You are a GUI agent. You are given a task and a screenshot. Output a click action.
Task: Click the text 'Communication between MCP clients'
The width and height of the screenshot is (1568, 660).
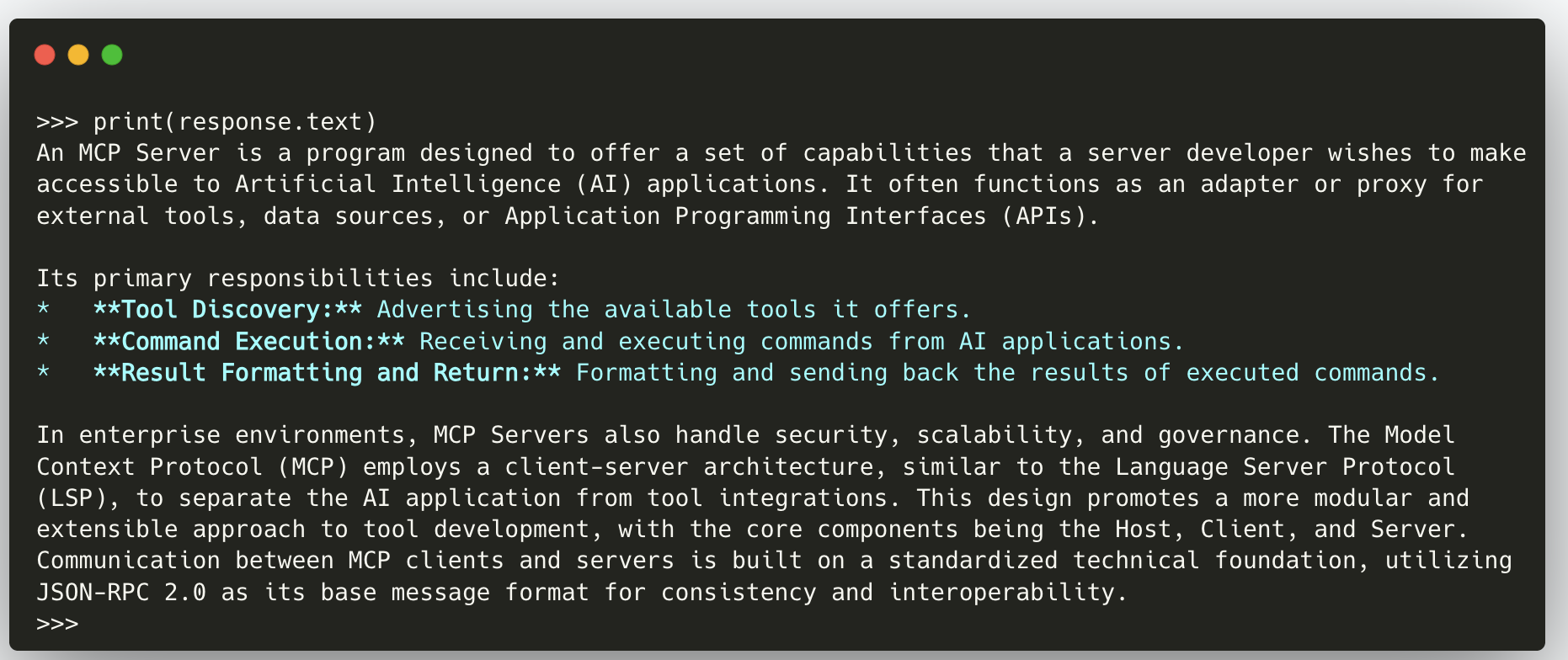[x=270, y=561]
